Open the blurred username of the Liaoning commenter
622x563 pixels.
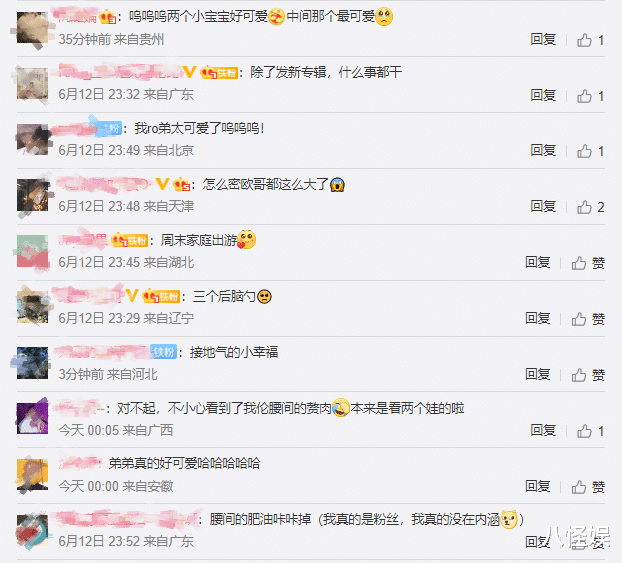[x=88, y=296]
